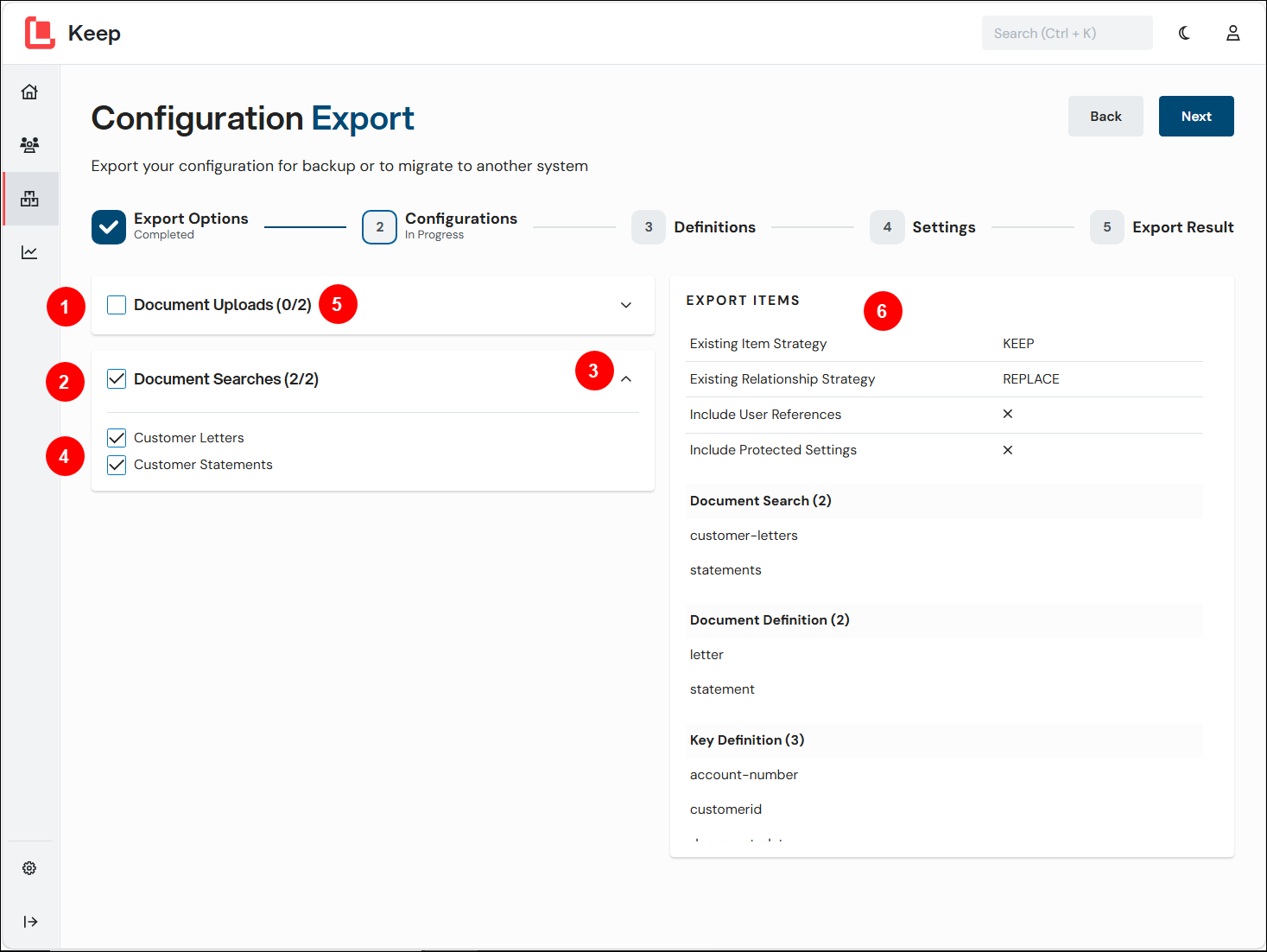This screenshot has height=952, width=1267.
Task: Click the Existing Relationship Strategy label
Action: tap(782, 379)
